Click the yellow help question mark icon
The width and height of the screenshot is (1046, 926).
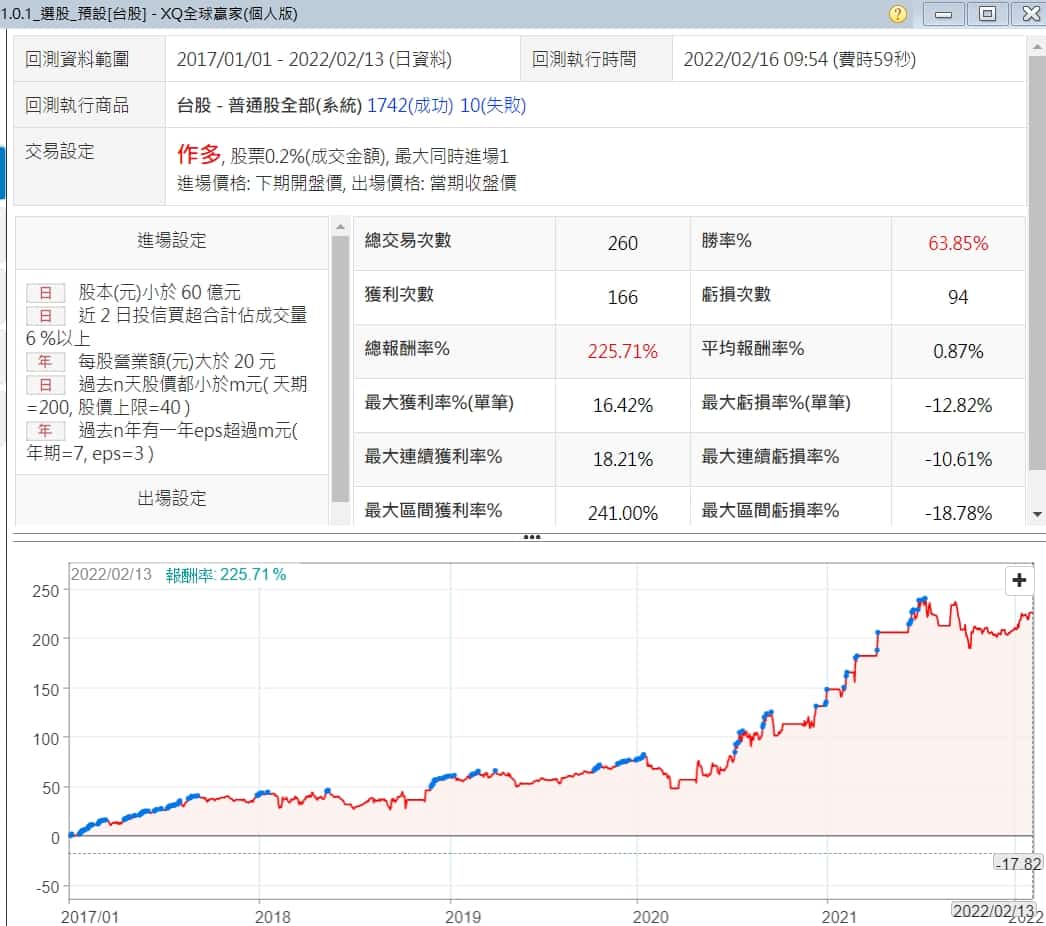[x=898, y=14]
